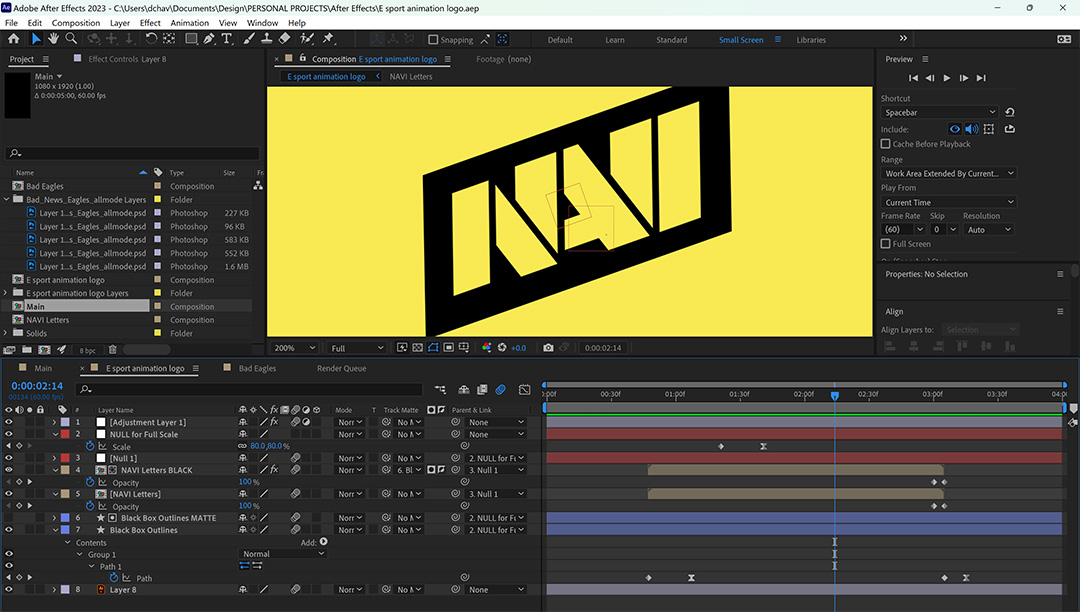Click the trash icon in Project panel
The height and width of the screenshot is (612, 1080).
[x=113, y=350]
